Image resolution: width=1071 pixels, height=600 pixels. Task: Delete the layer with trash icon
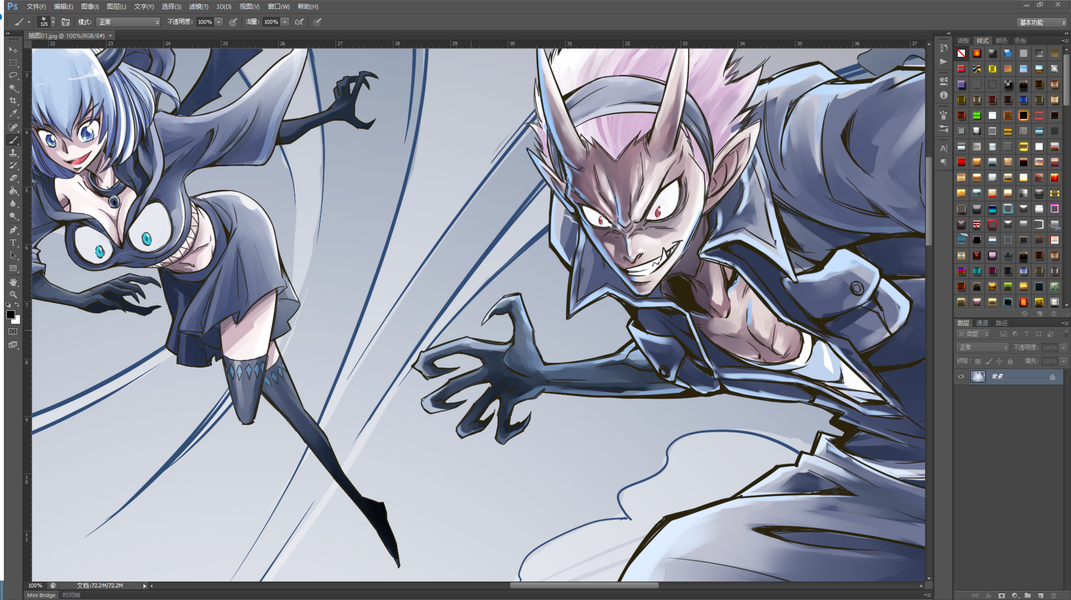1053,595
